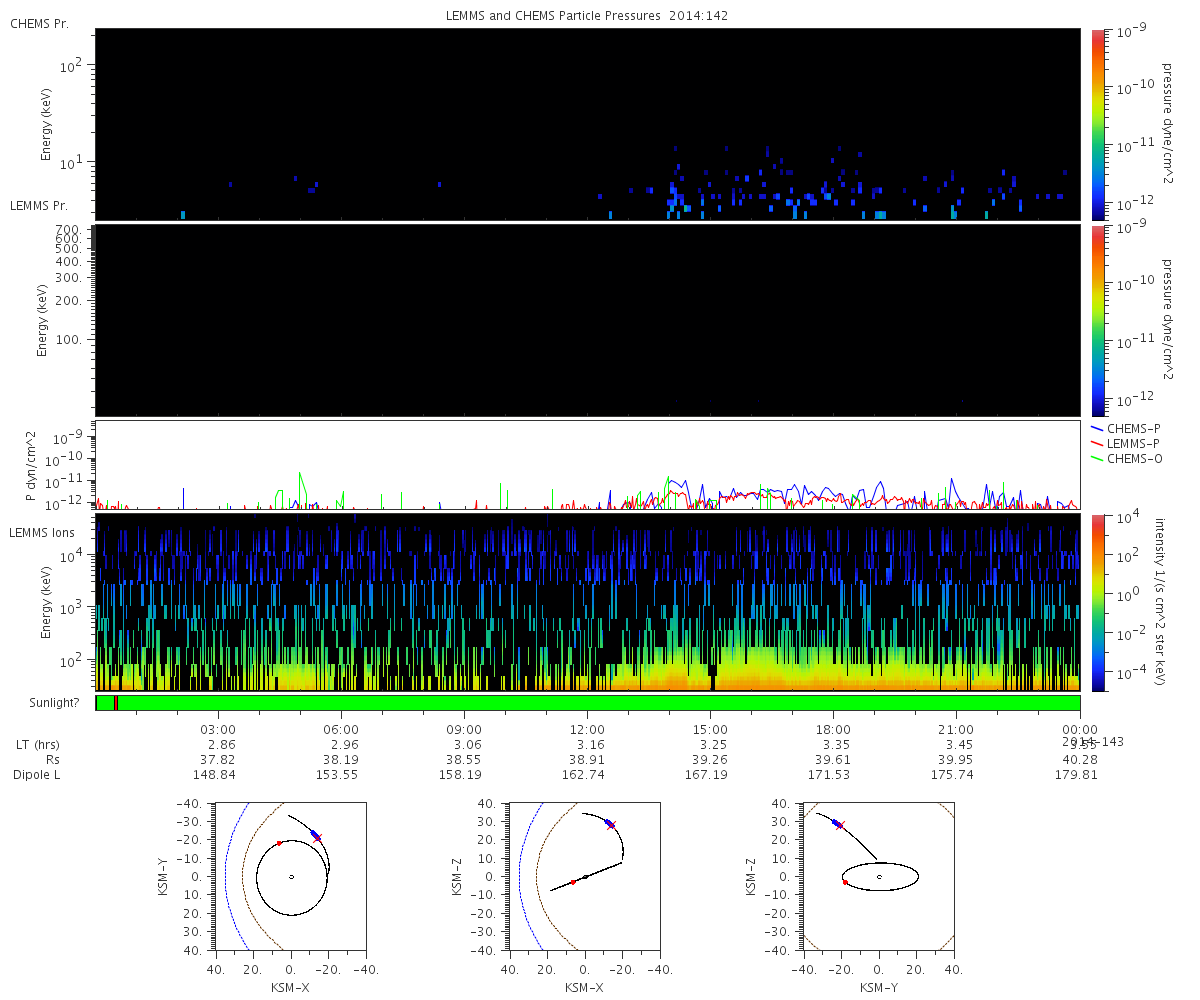
Task: Click the LEMMS Ions intensity color bar
Action: coord(1097,602)
